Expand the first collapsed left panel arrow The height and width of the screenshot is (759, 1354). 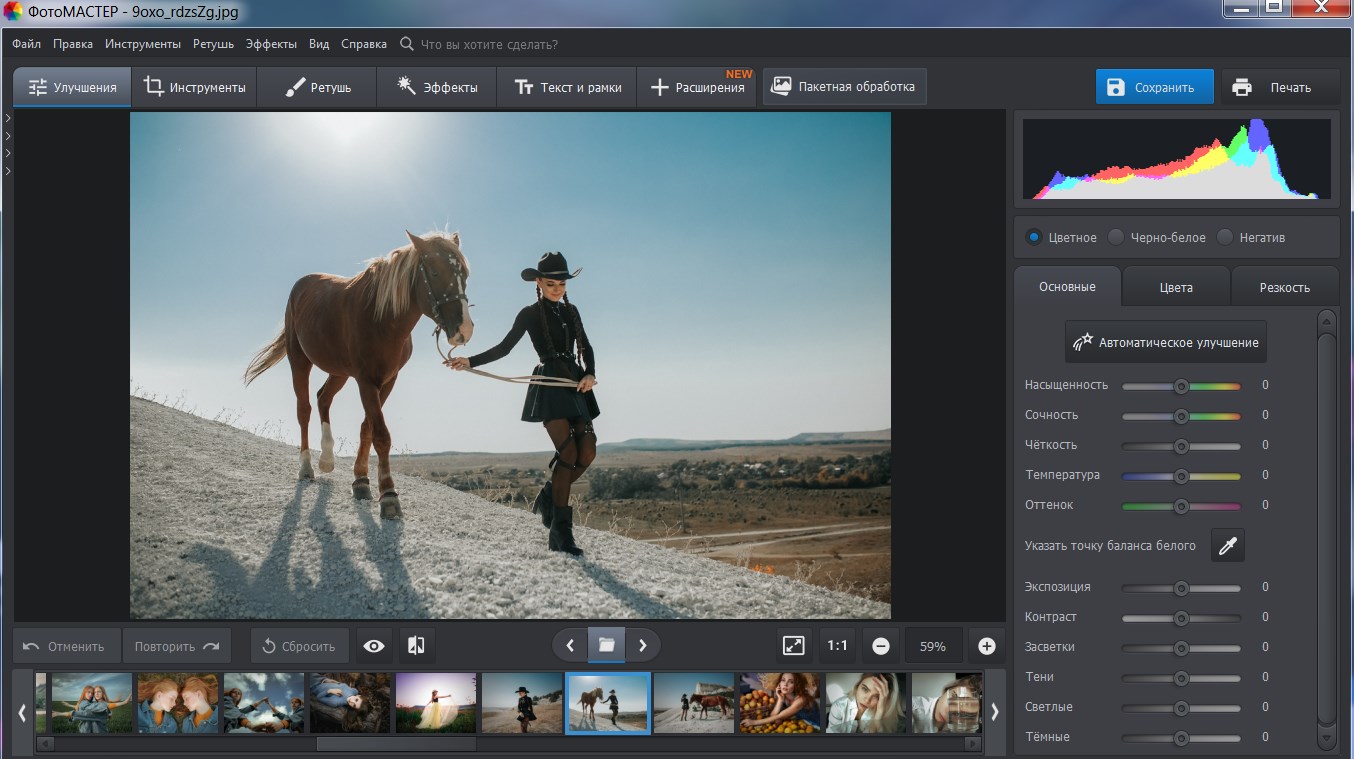pyautogui.click(x=8, y=118)
